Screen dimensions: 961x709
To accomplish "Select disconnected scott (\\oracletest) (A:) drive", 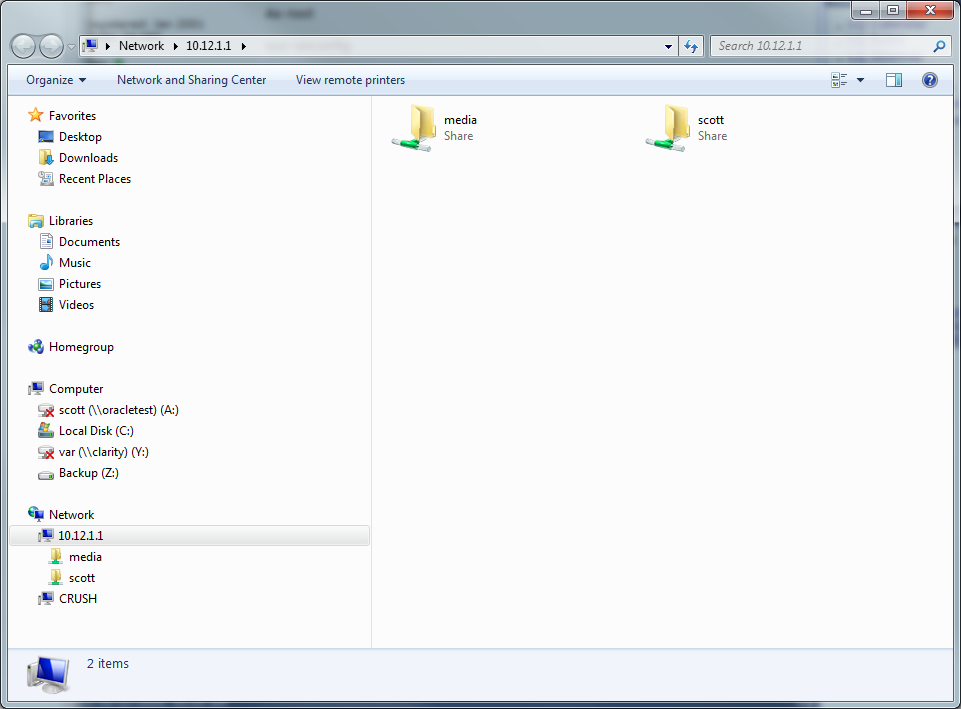I will (118, 410).
